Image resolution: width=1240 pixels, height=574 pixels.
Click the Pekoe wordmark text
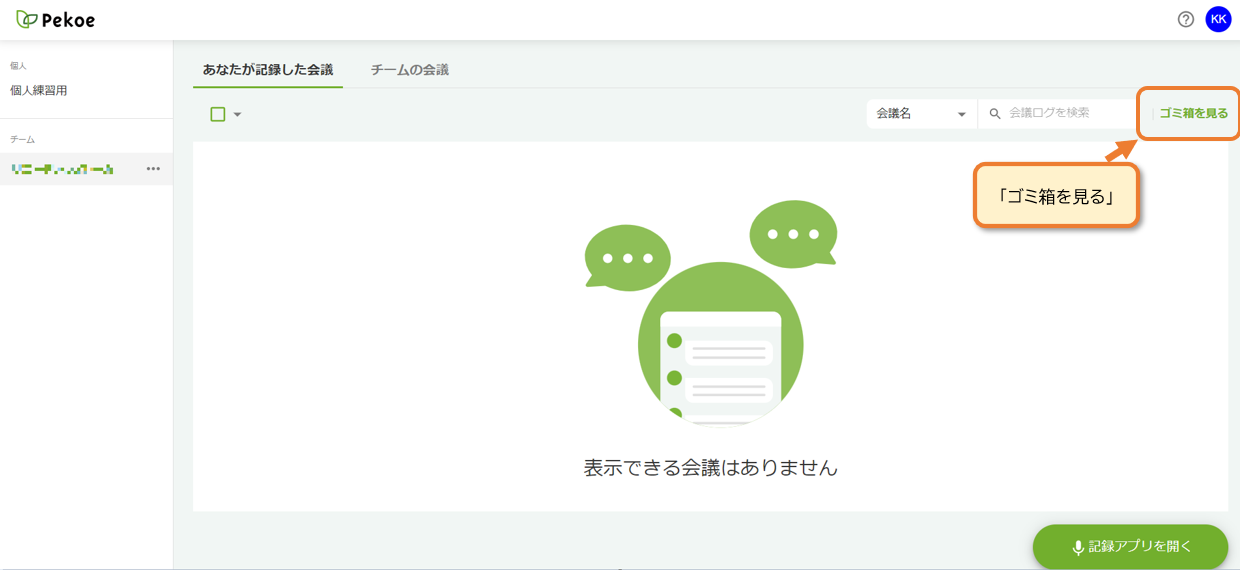pyautogui.click(x=69, y=20)
